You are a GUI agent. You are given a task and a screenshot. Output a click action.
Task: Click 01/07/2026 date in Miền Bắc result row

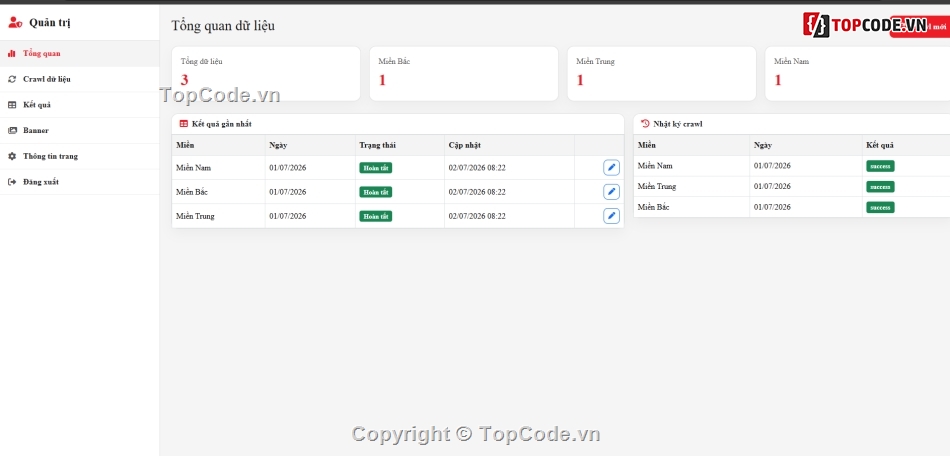pos(288,192)
